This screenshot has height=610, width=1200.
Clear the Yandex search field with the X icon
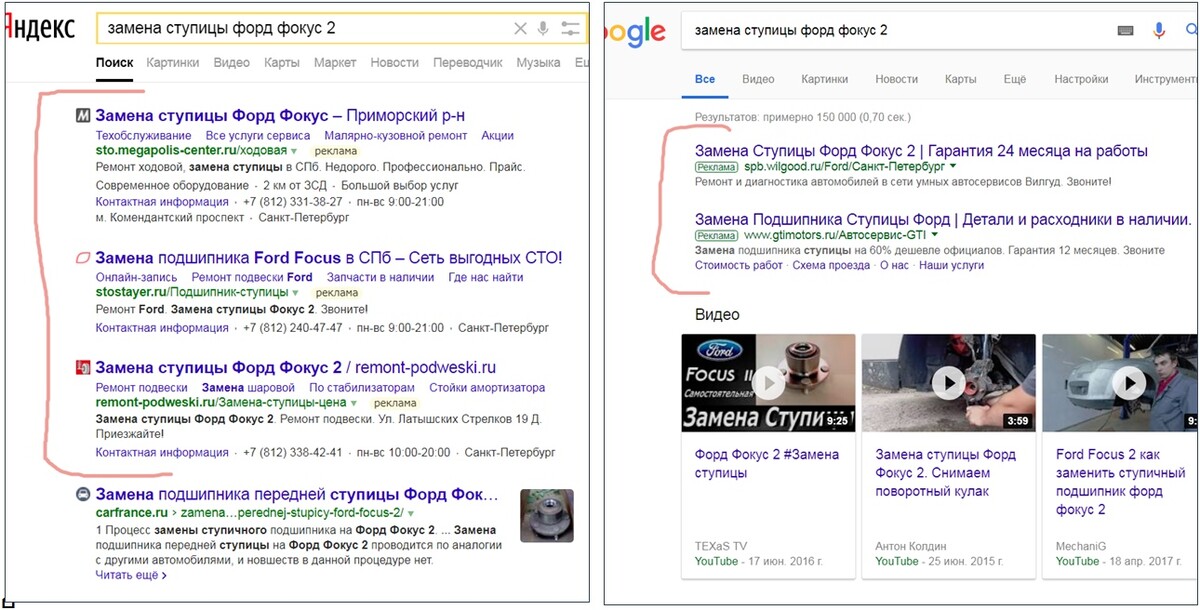click(520, 29)
